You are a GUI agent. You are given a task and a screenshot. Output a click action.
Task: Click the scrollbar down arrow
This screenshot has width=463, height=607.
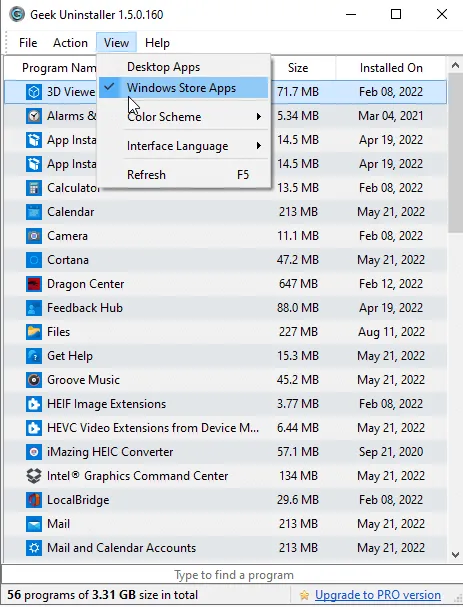tap(455, 555)
